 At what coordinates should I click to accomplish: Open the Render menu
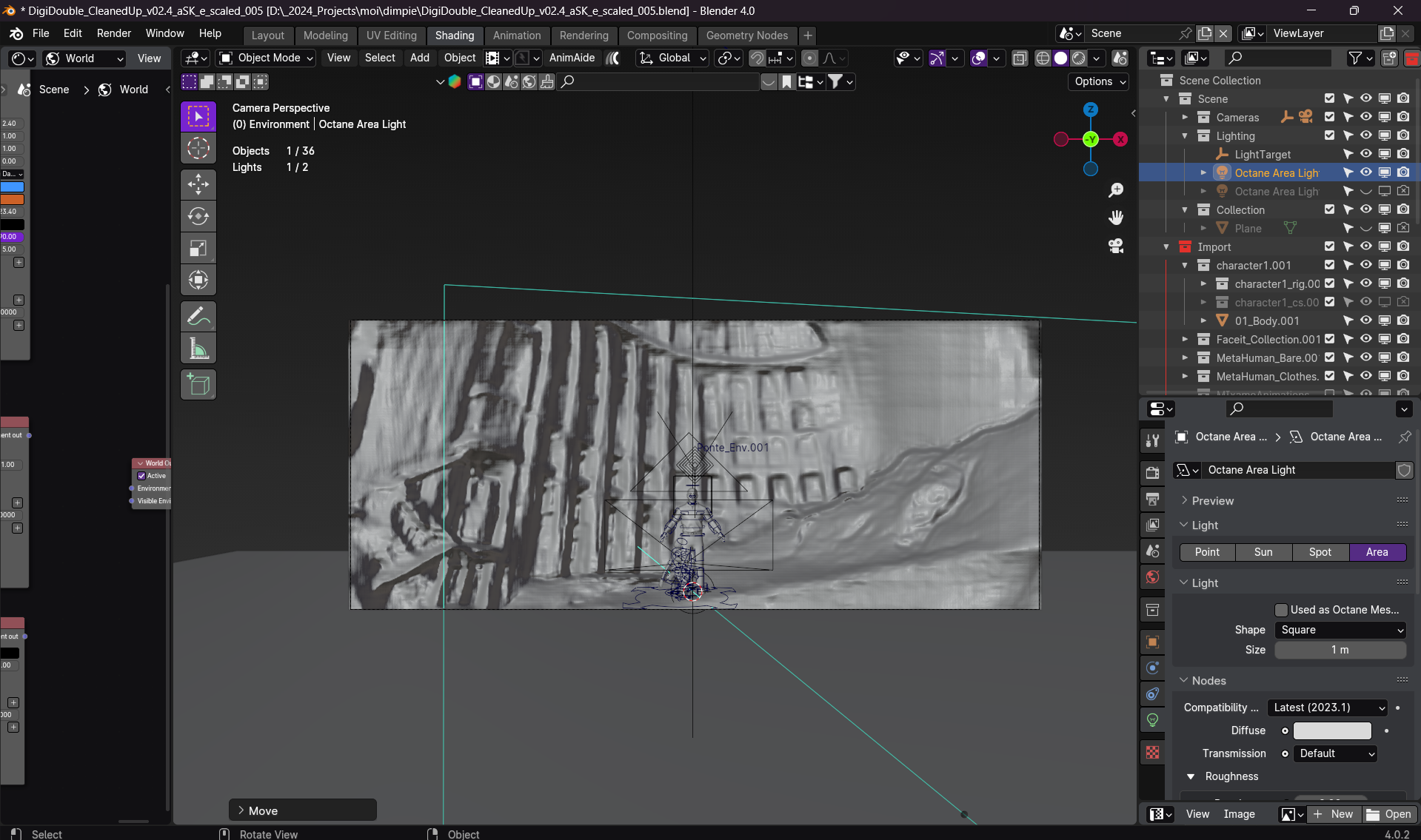click(x=113, y=33)
